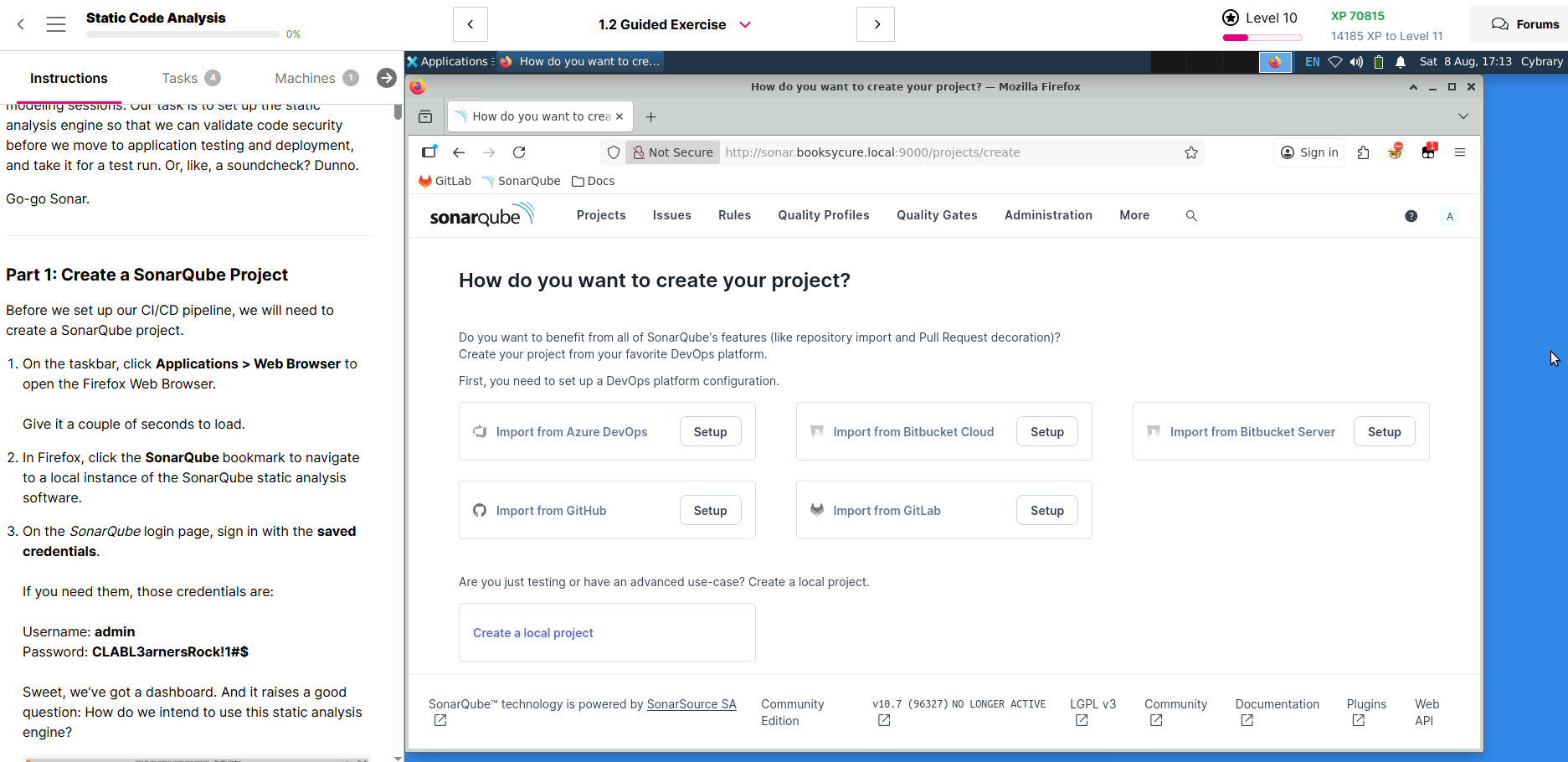Open the Docs bookmarks folder
1568x762 pixels.
(x=593, y=181)
